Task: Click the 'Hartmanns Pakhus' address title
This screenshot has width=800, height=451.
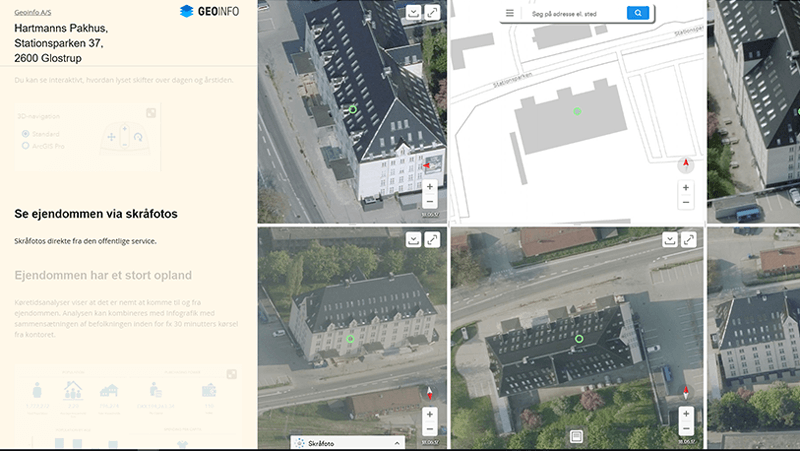Action: coord(61,43)
